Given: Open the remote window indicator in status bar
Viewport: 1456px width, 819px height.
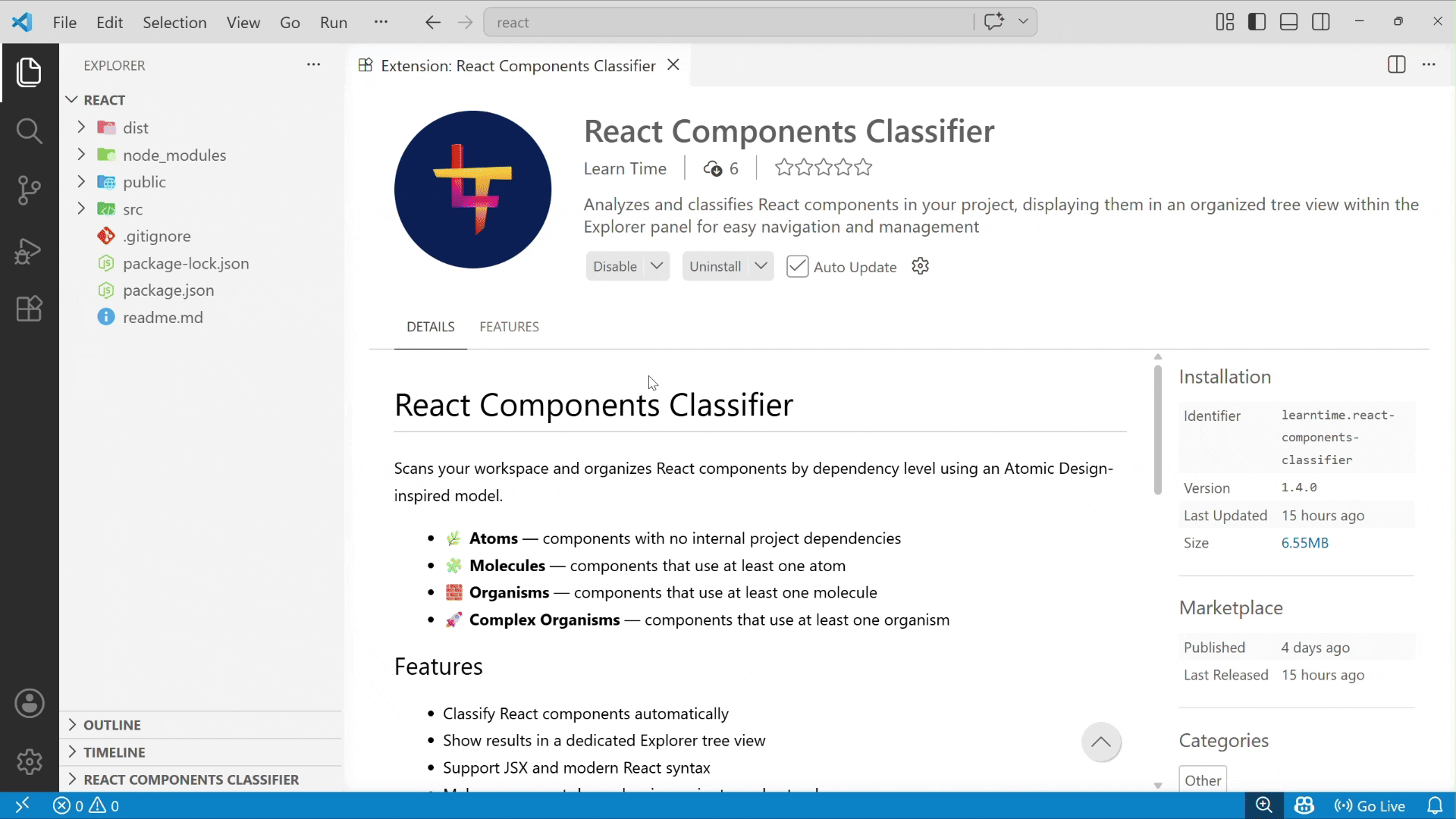Looking at the screenshot, I should [x=22, y=805].
